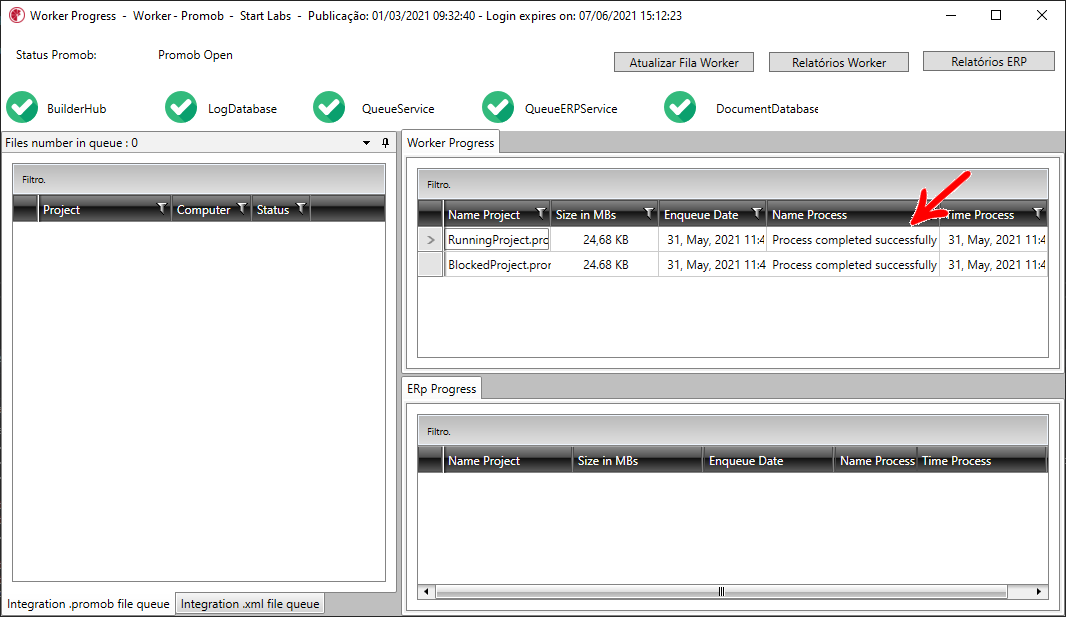Click the enqueue date cell in RunningProject row
Image resolution: width=1069 pixels, height=621 pixels.
tap(712, 240)
